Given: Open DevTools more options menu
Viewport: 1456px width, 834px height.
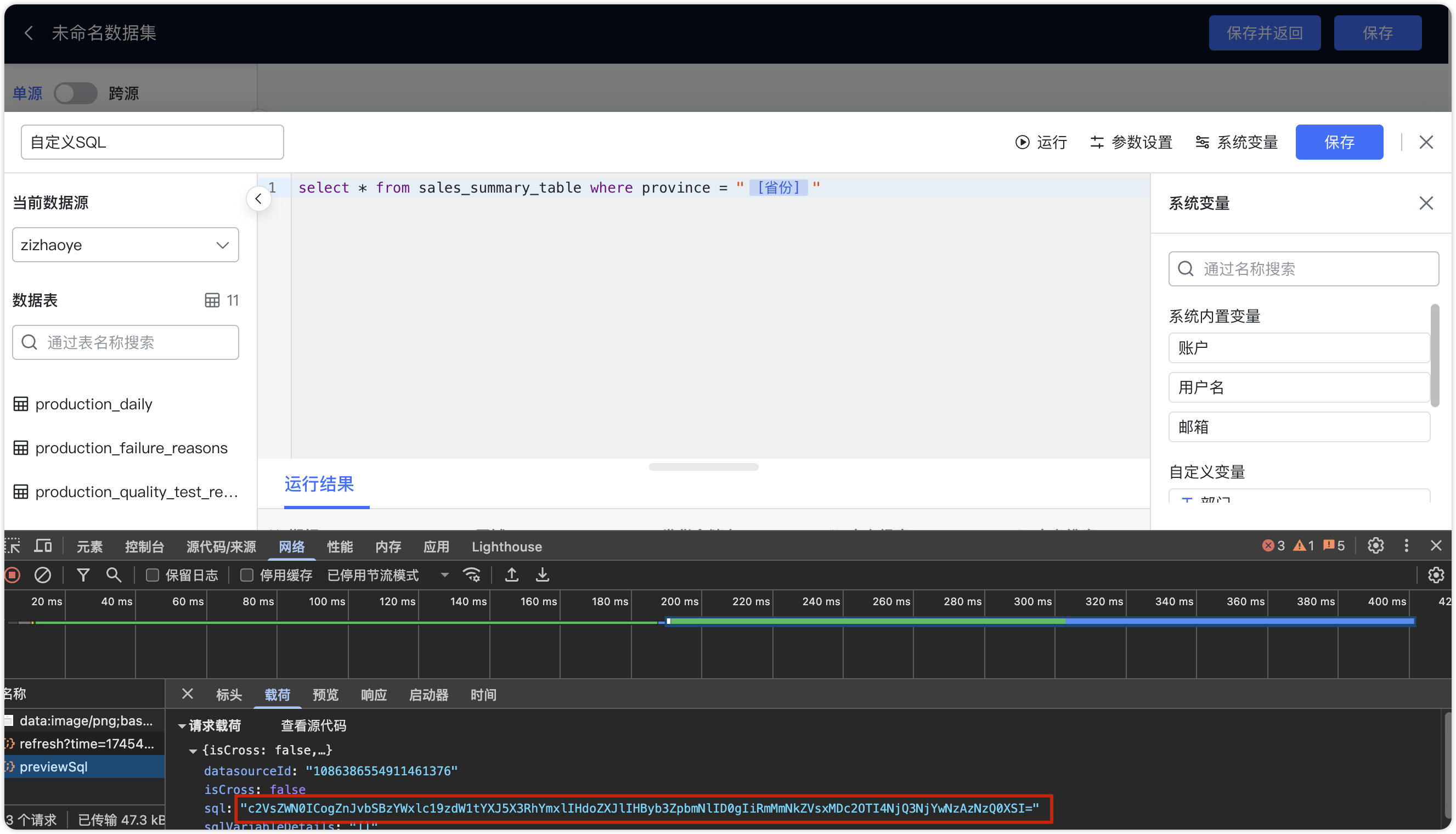Looking at the screenshot, I should pos(1406,545).
